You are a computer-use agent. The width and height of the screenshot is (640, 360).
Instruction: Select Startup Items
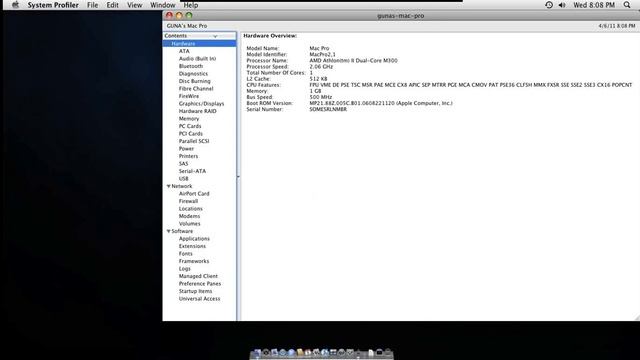point(195,291)
